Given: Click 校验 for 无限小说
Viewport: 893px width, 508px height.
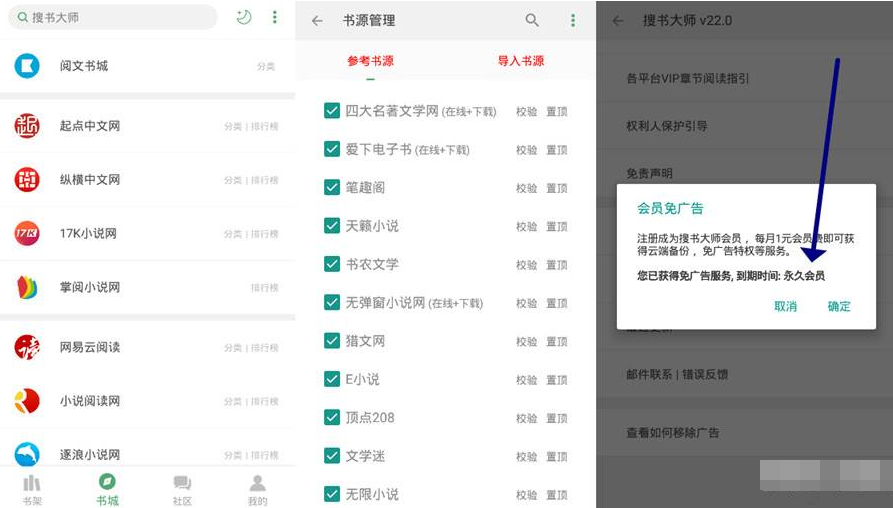Looking at the screenshot, I should pos(526,495).
